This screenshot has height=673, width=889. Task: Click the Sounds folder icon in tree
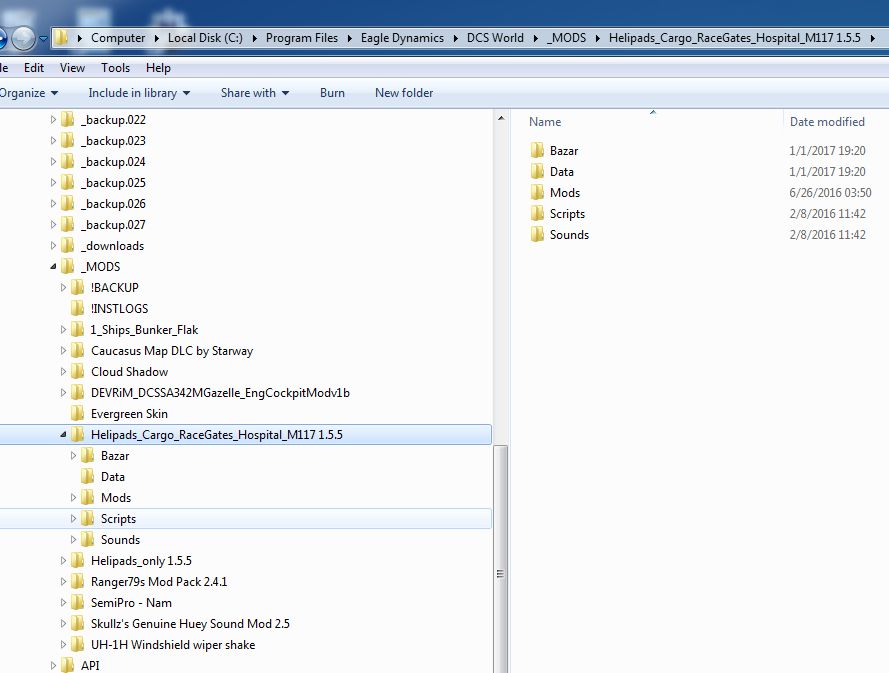[88, 539]
